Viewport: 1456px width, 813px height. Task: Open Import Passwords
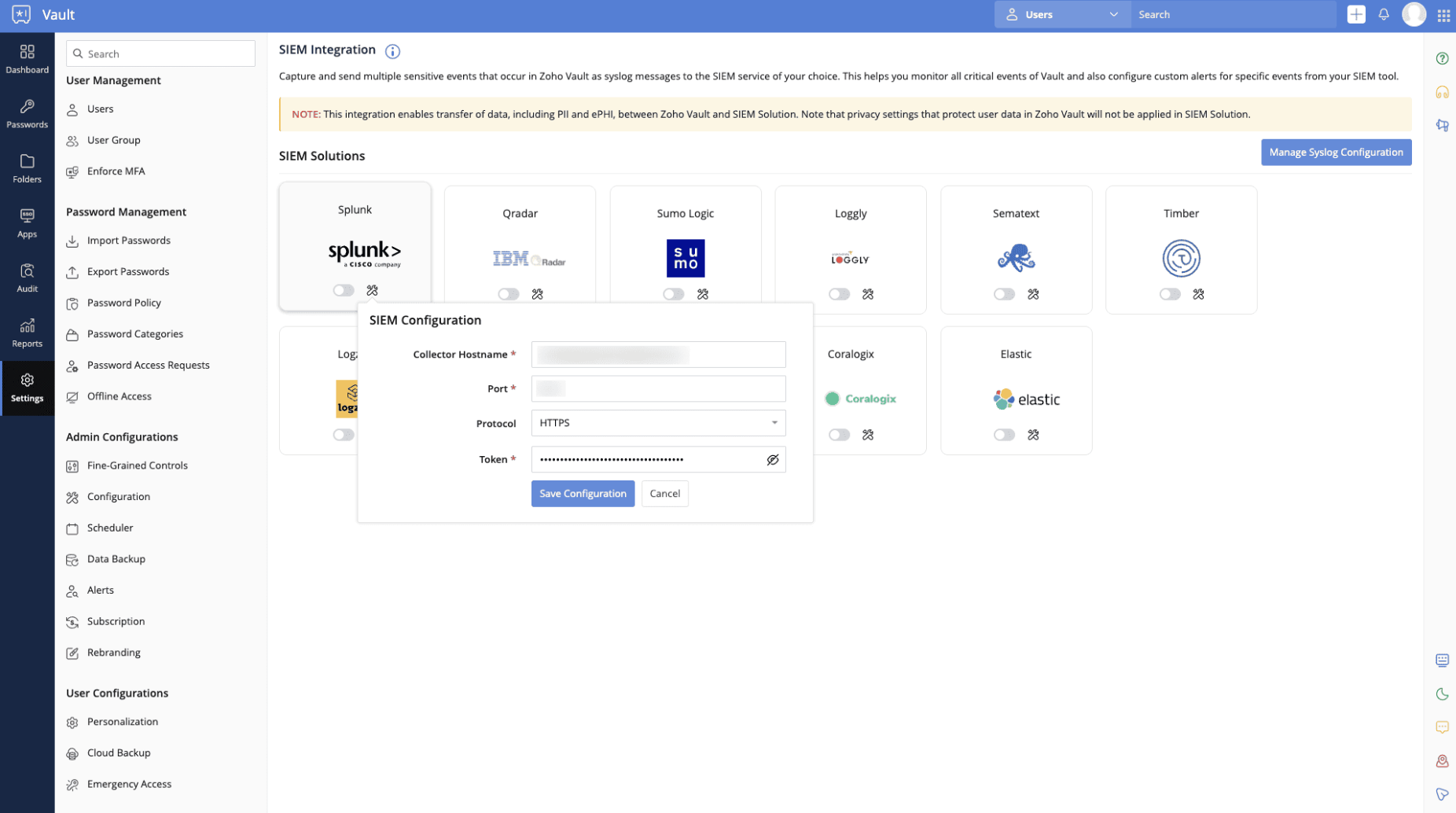point(128,241)
